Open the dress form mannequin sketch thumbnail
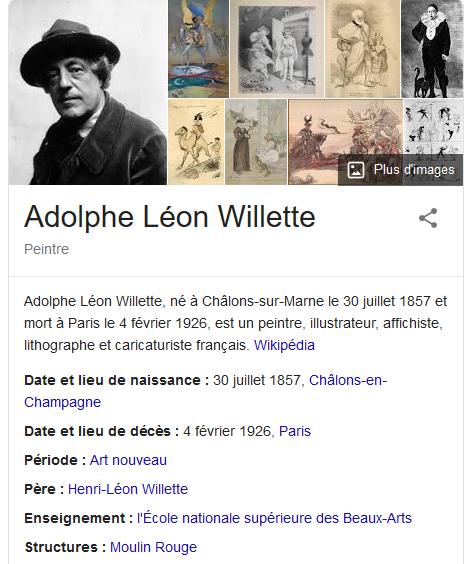The height and width of the screenshot is (564, 470). pyautogui.click(x=277, y=49)
